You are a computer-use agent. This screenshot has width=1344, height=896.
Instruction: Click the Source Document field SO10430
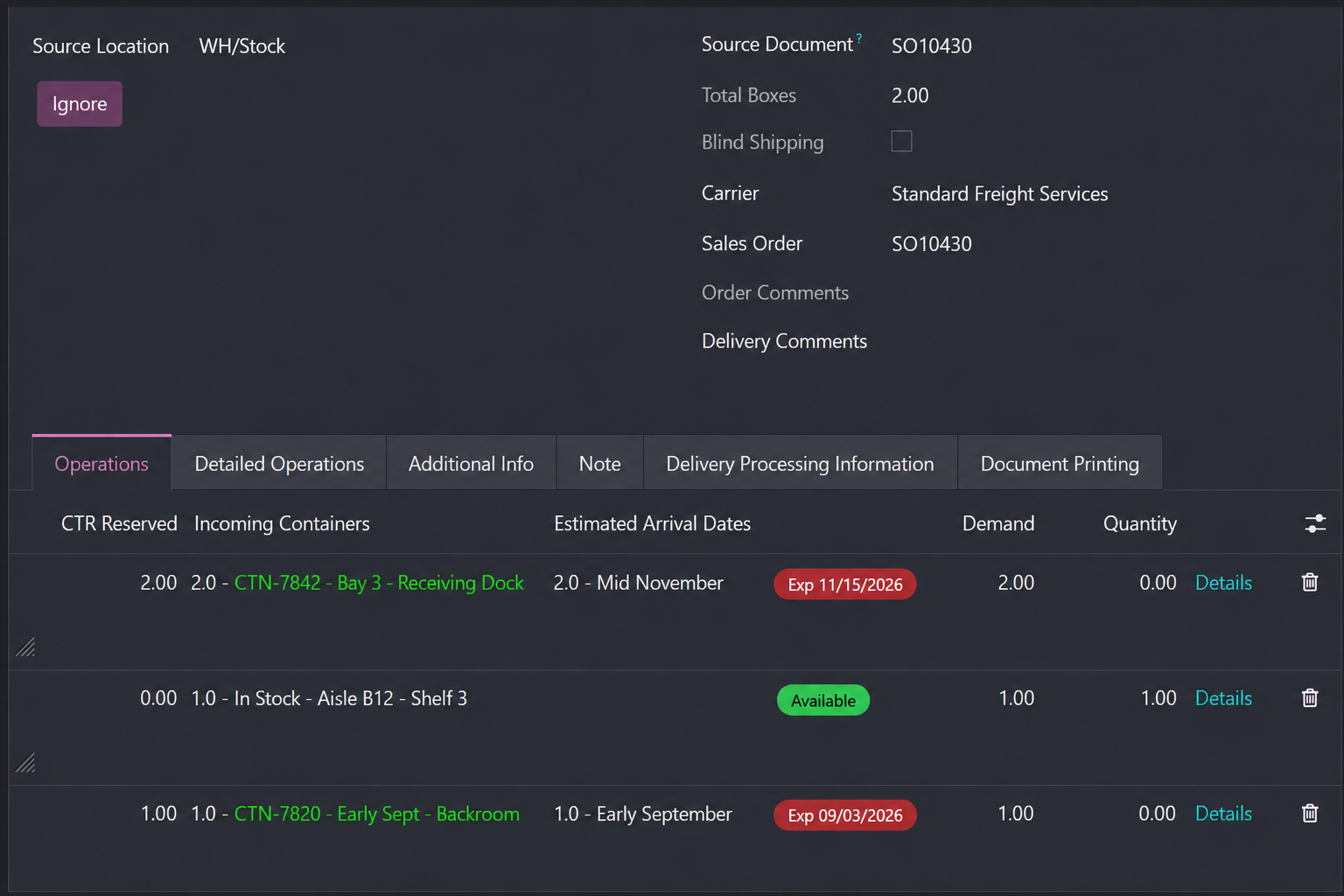pos(932,46)
